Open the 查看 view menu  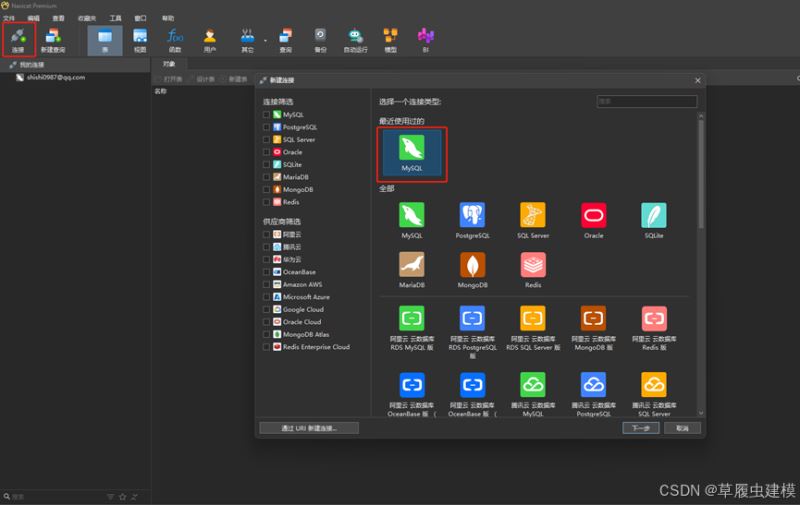click(x=59, y=18)
